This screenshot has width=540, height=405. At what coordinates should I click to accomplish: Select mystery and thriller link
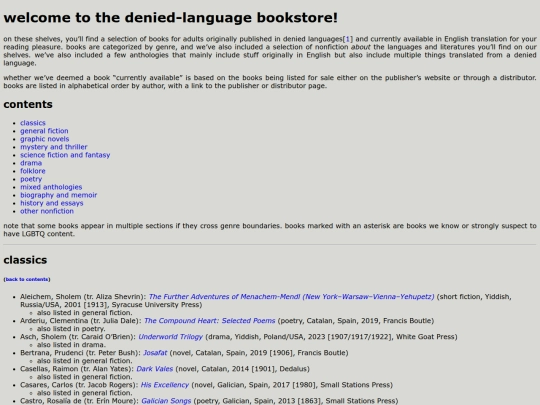point(54,147)
